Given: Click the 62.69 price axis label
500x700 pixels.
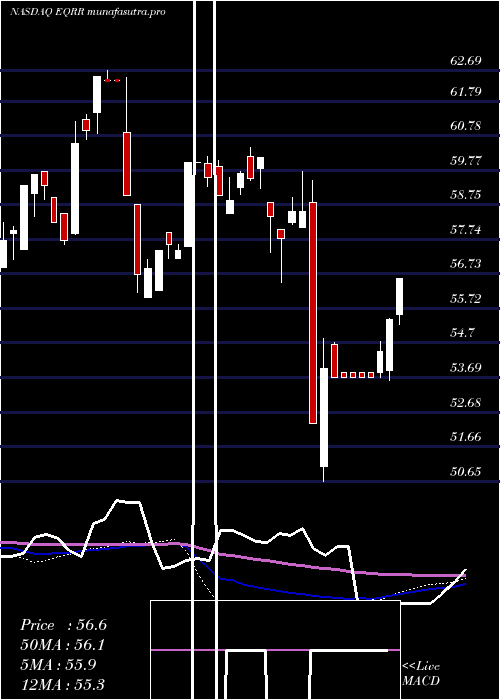Looking at the screenshot, I should click(x=466, y=61).
